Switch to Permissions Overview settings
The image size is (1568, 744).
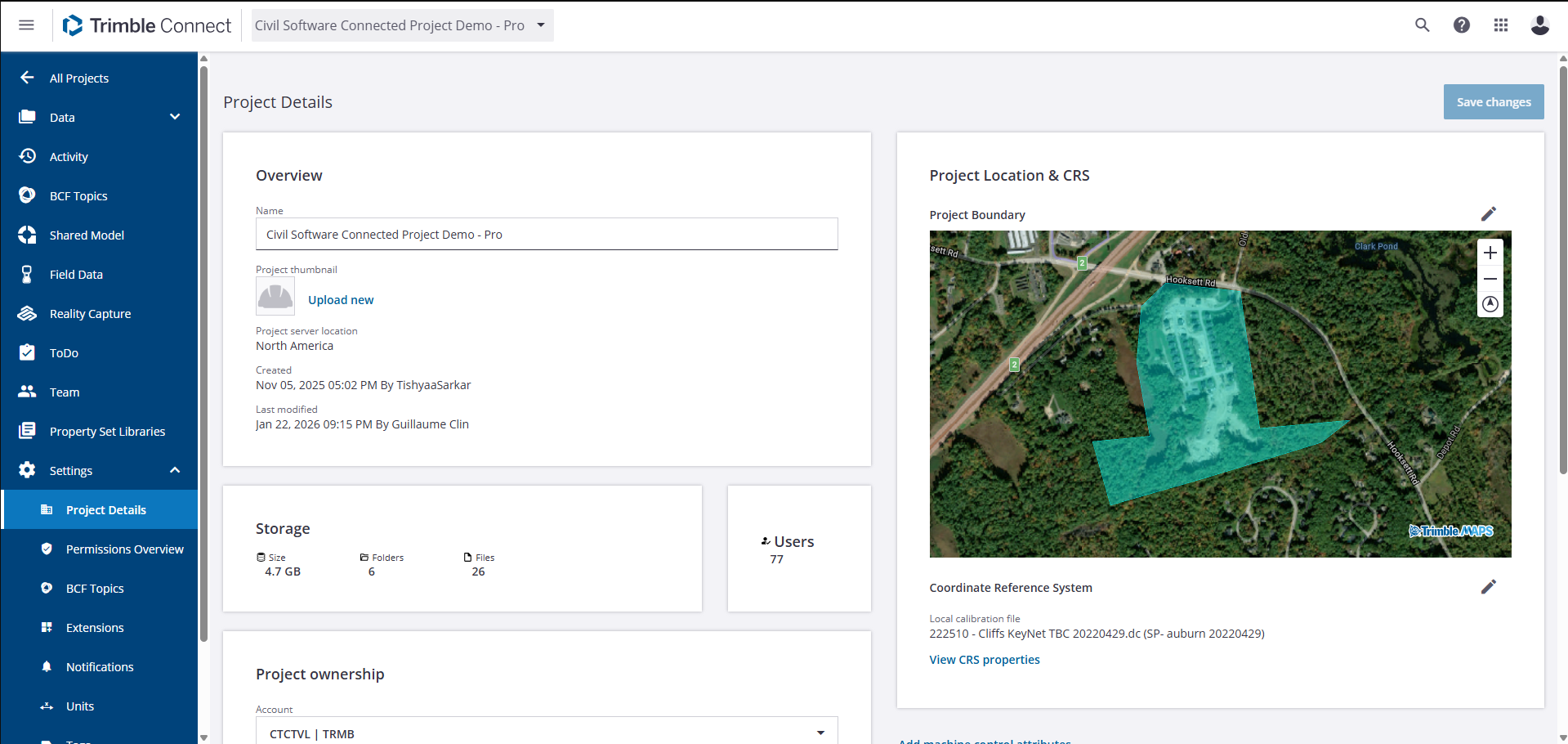(124, 549)
